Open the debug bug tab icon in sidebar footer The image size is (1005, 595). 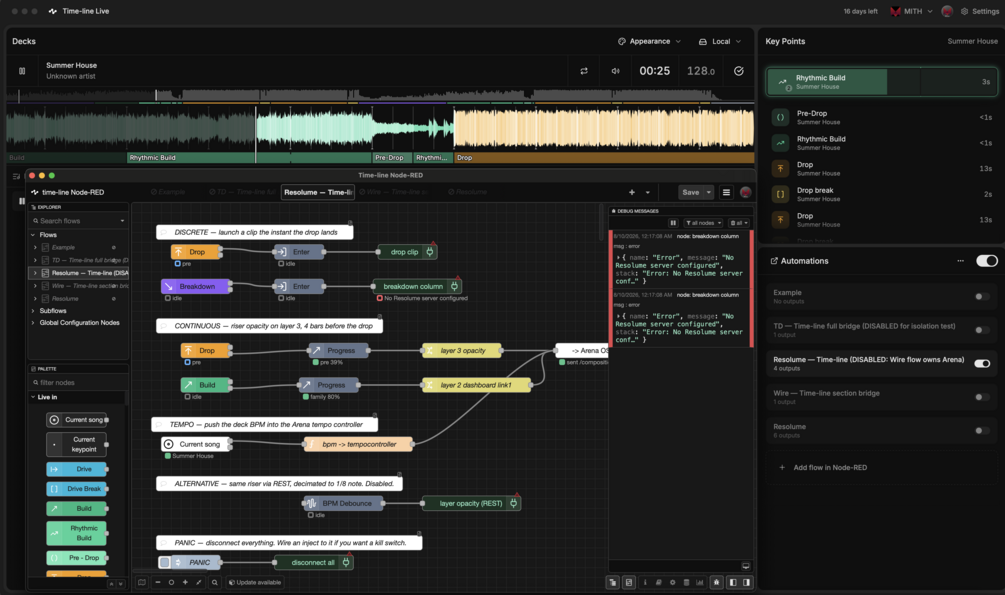click(716, 583)
